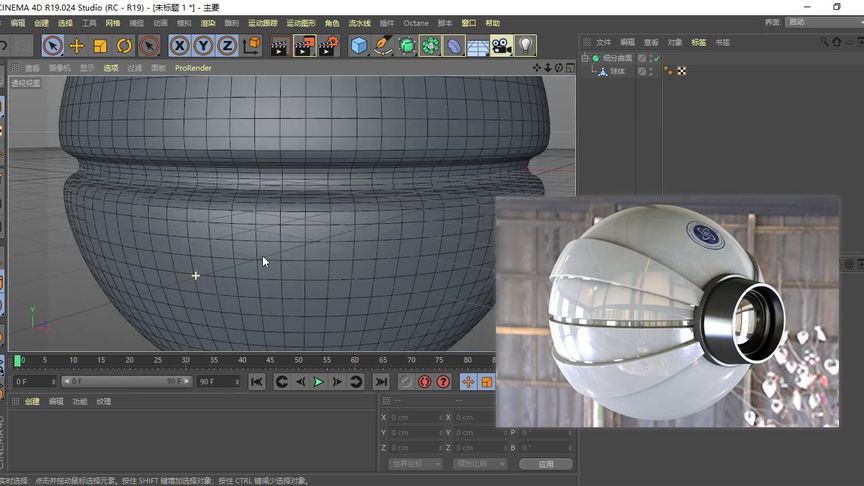Select the Scale tool
Viewport: 864px width, 486px height.
tap(100, 45)
